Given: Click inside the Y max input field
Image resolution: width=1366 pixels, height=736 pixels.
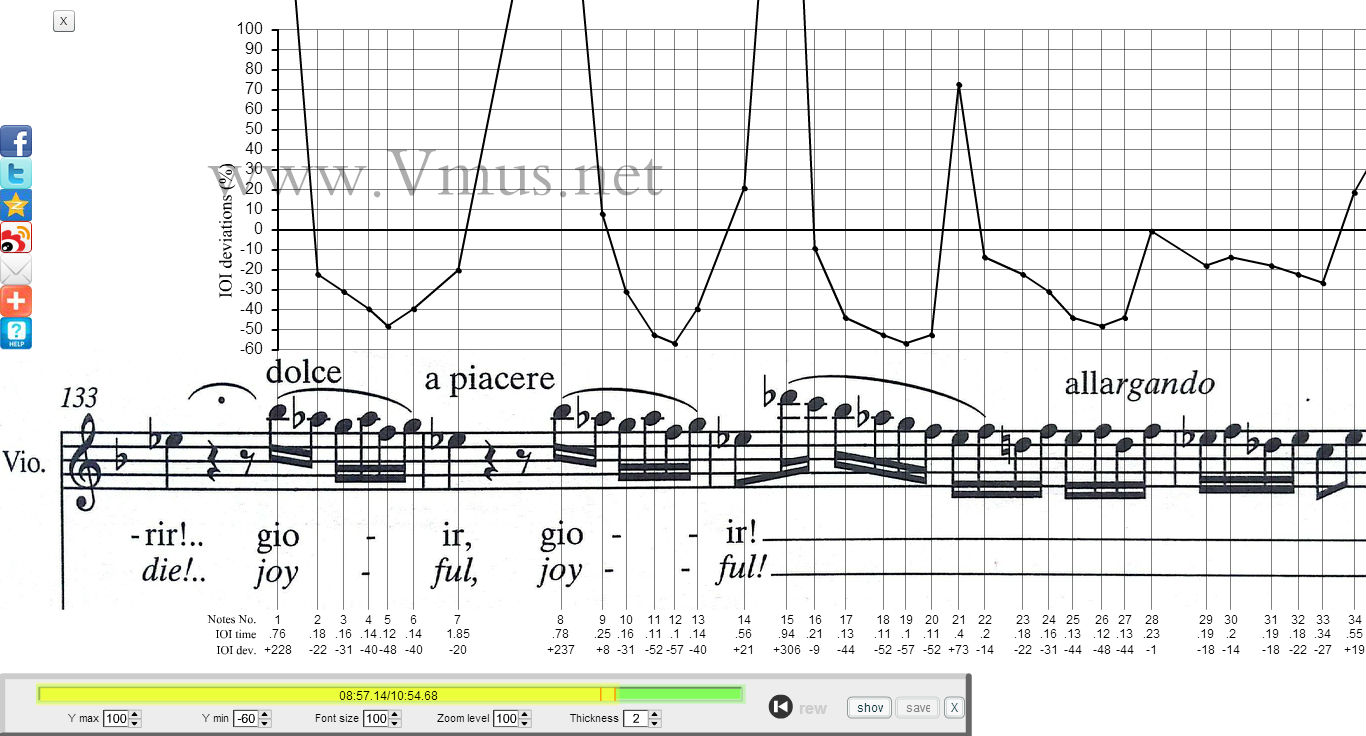Looking at the screenshot, I should [115, 719].
